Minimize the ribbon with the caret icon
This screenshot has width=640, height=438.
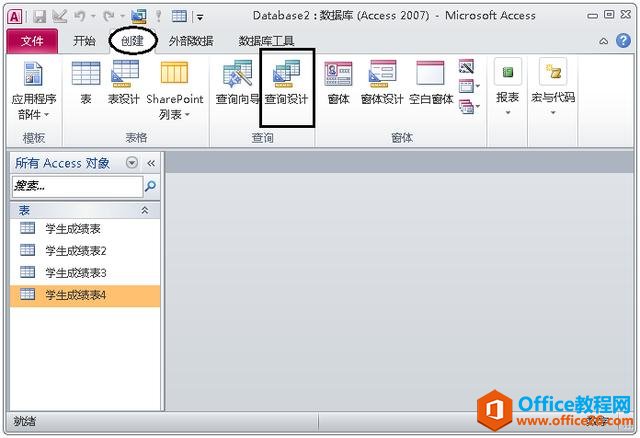pyautogui.click(x=603, y=41)
